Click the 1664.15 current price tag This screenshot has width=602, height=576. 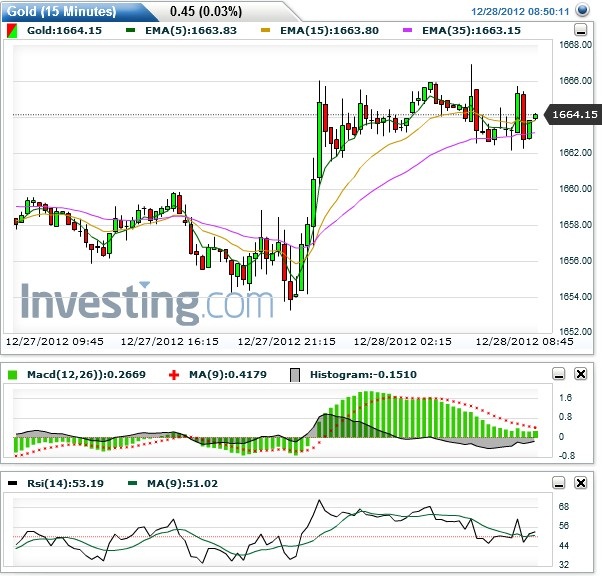coord(574,114)
